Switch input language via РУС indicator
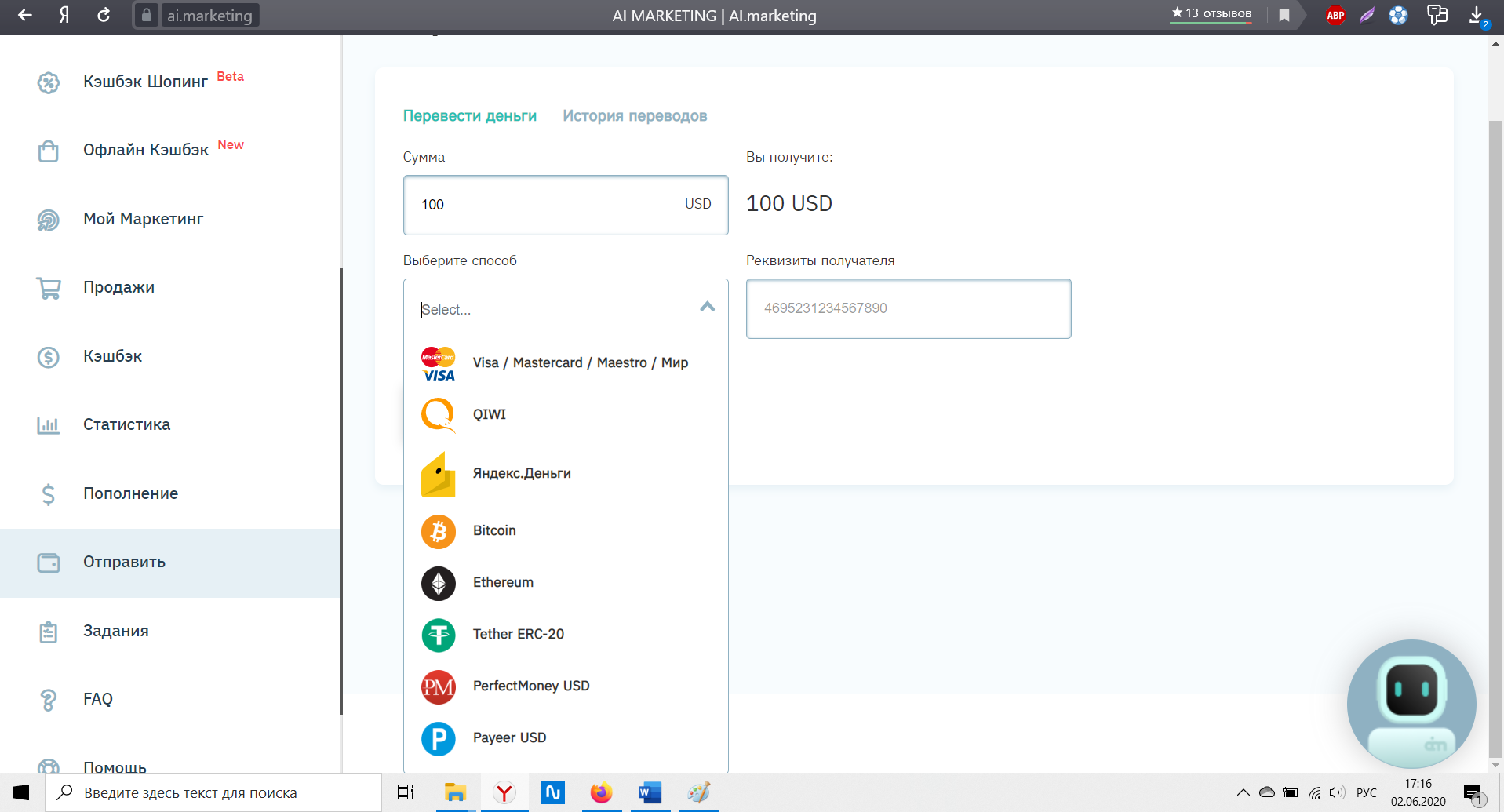 [1367, 792]
